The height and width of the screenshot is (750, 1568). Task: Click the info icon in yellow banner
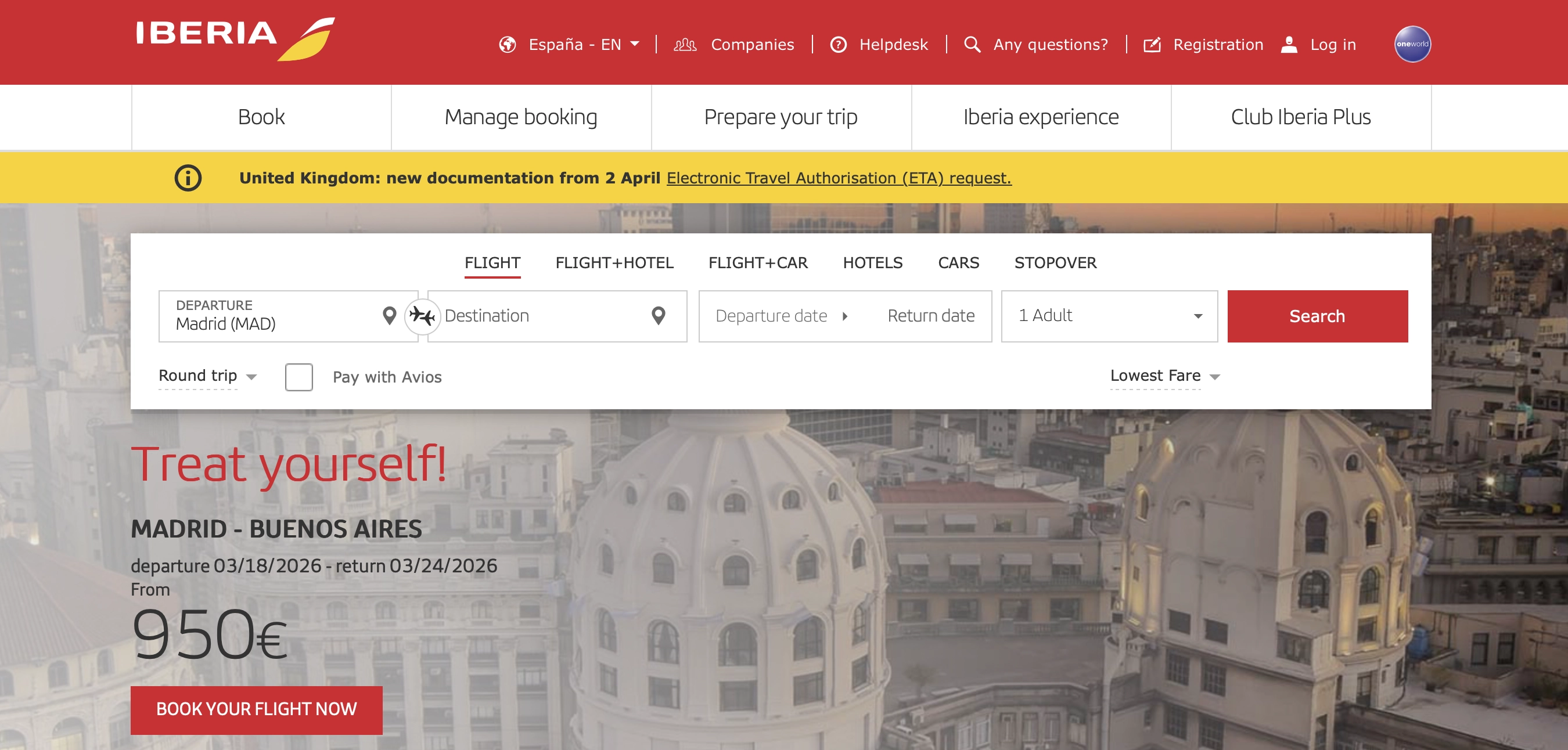[188, 178]
